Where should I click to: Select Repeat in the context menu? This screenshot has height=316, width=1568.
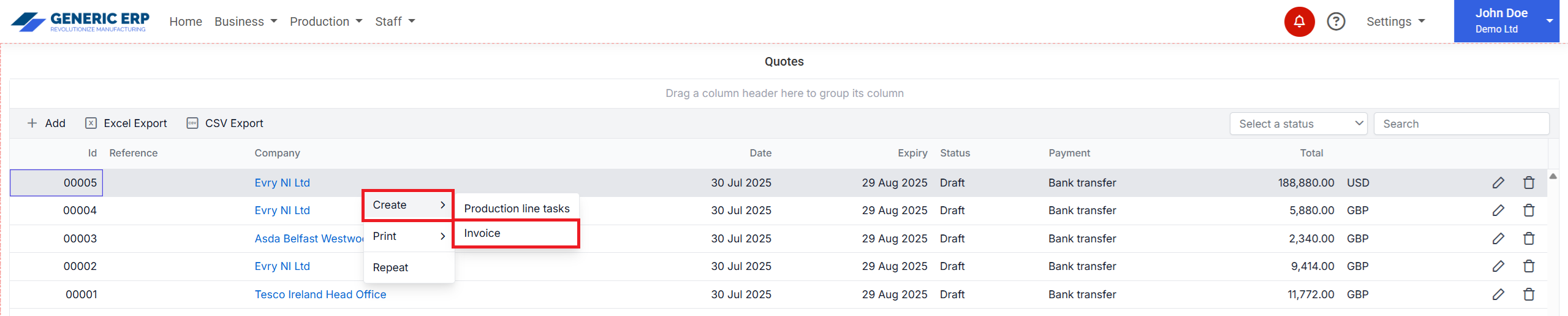click(x=390, y=268)
